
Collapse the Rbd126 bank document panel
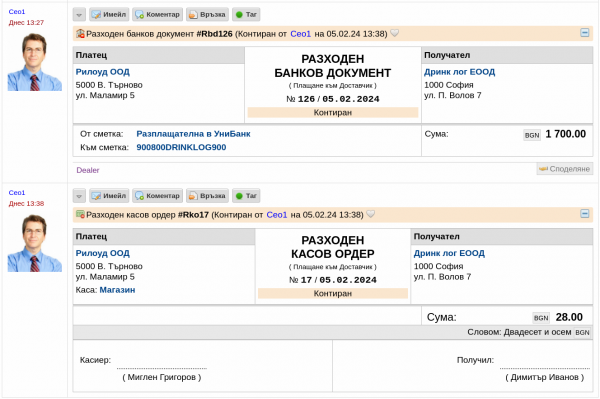(584, 33)
